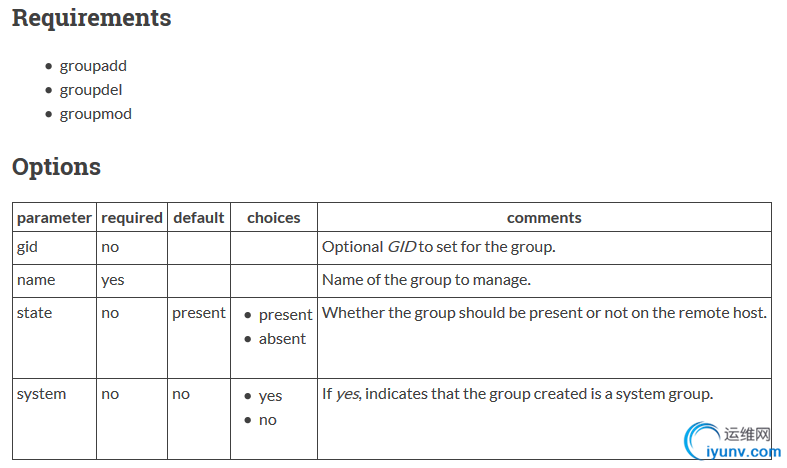Click the absent choice in state row

coord(282,339)
